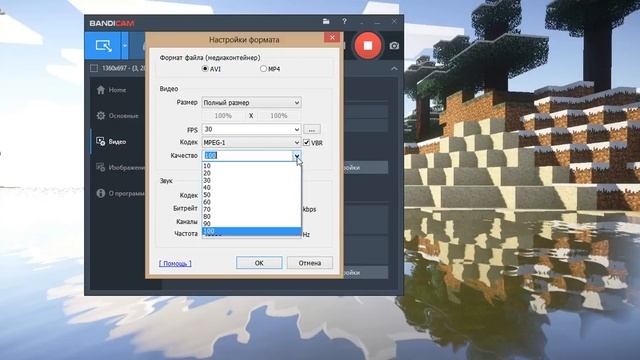
Task: Click the height 100% field
Action: 279,116
